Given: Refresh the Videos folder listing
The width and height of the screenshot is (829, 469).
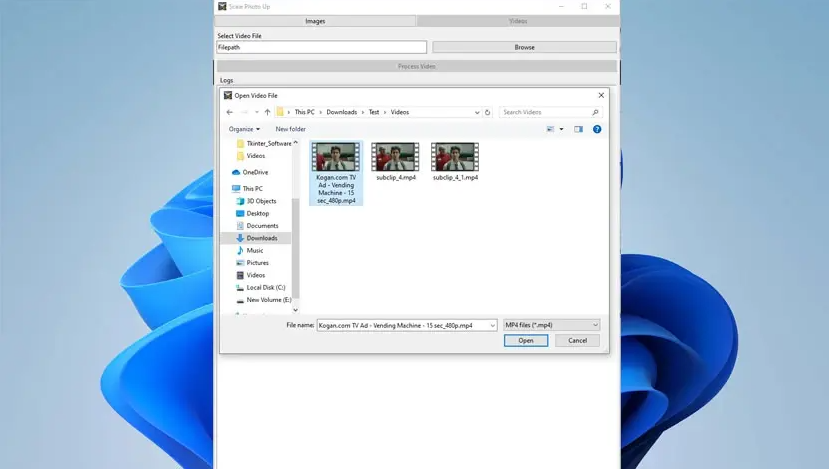Looking at the screenshot, I should (487, 112).
